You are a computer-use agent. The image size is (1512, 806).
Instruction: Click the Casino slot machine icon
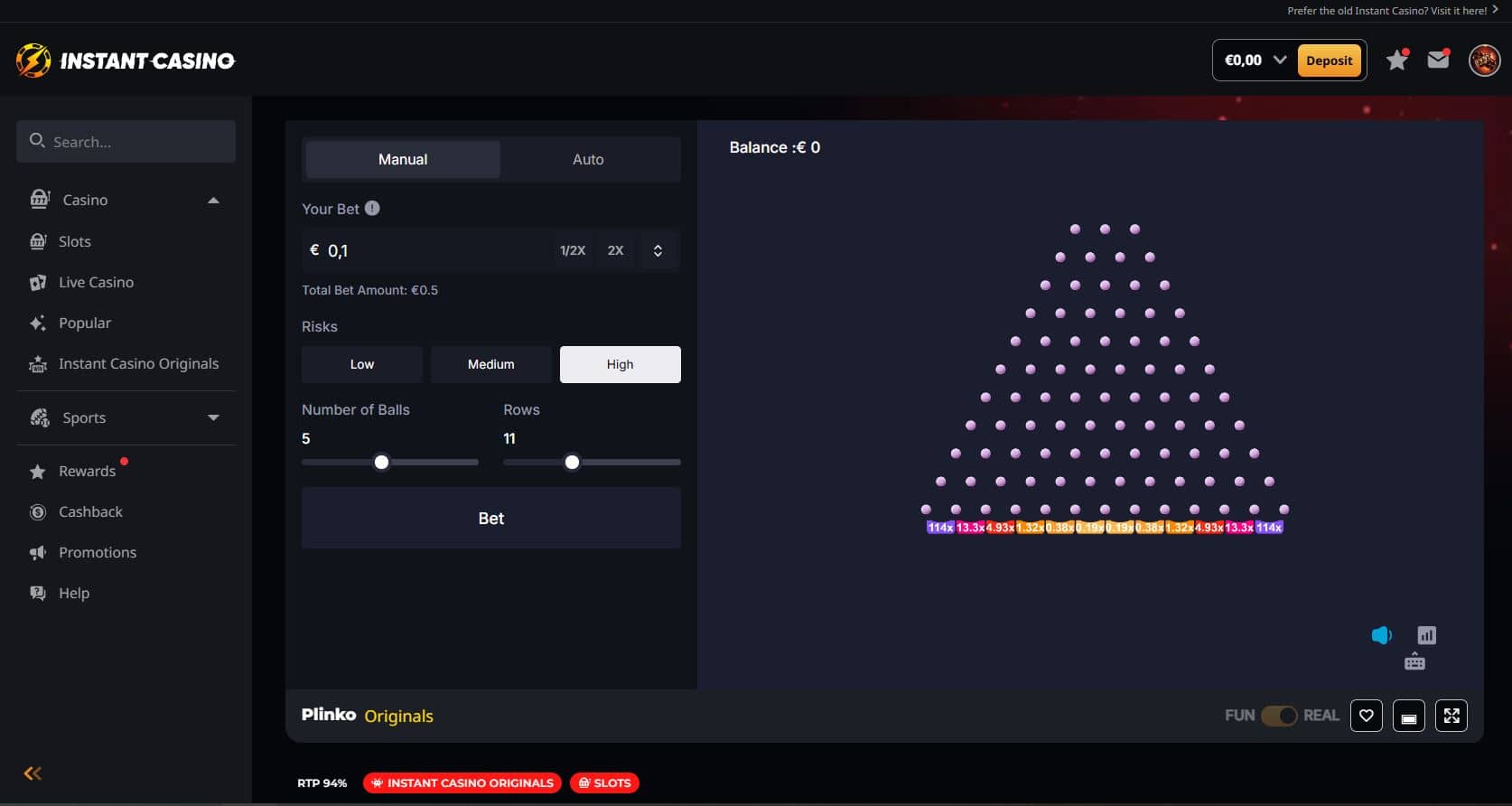pos(39,200)
